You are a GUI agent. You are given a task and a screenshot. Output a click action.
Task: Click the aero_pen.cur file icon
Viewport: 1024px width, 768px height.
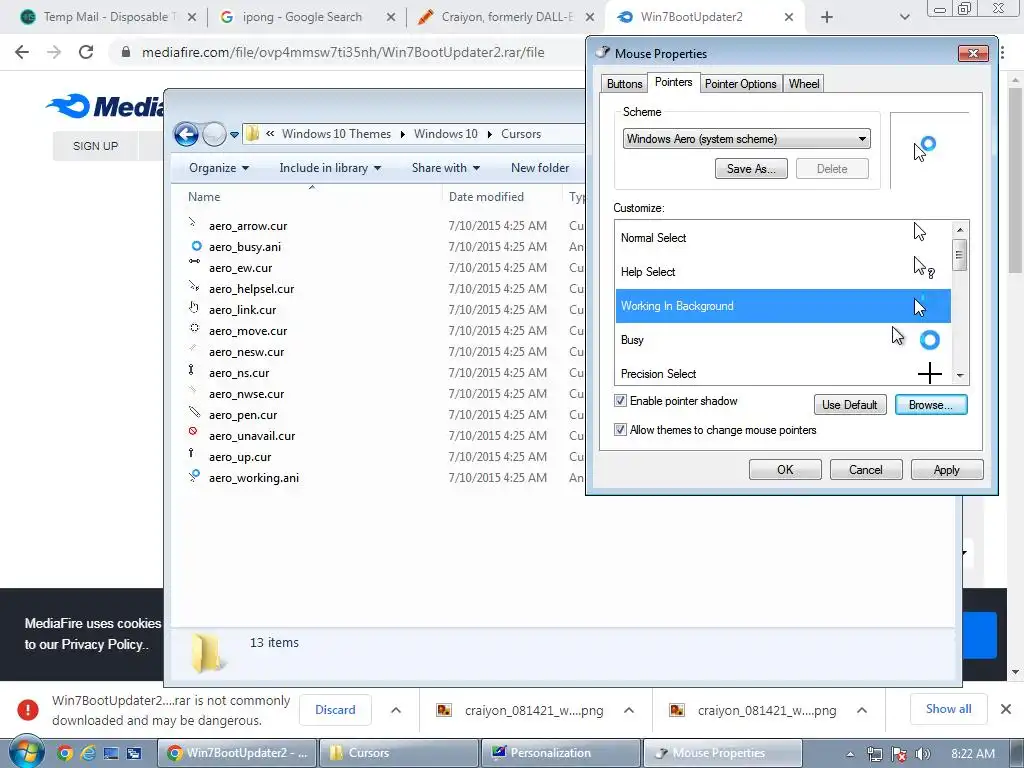click(195, 411)
